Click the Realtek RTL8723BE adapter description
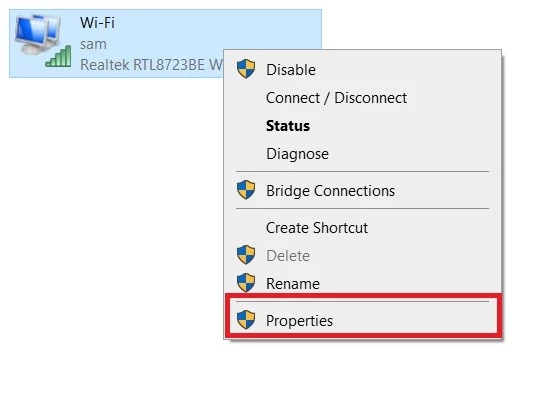Image resolution: width=545 pixels, height=401 pixels. [x=152, y=65]
